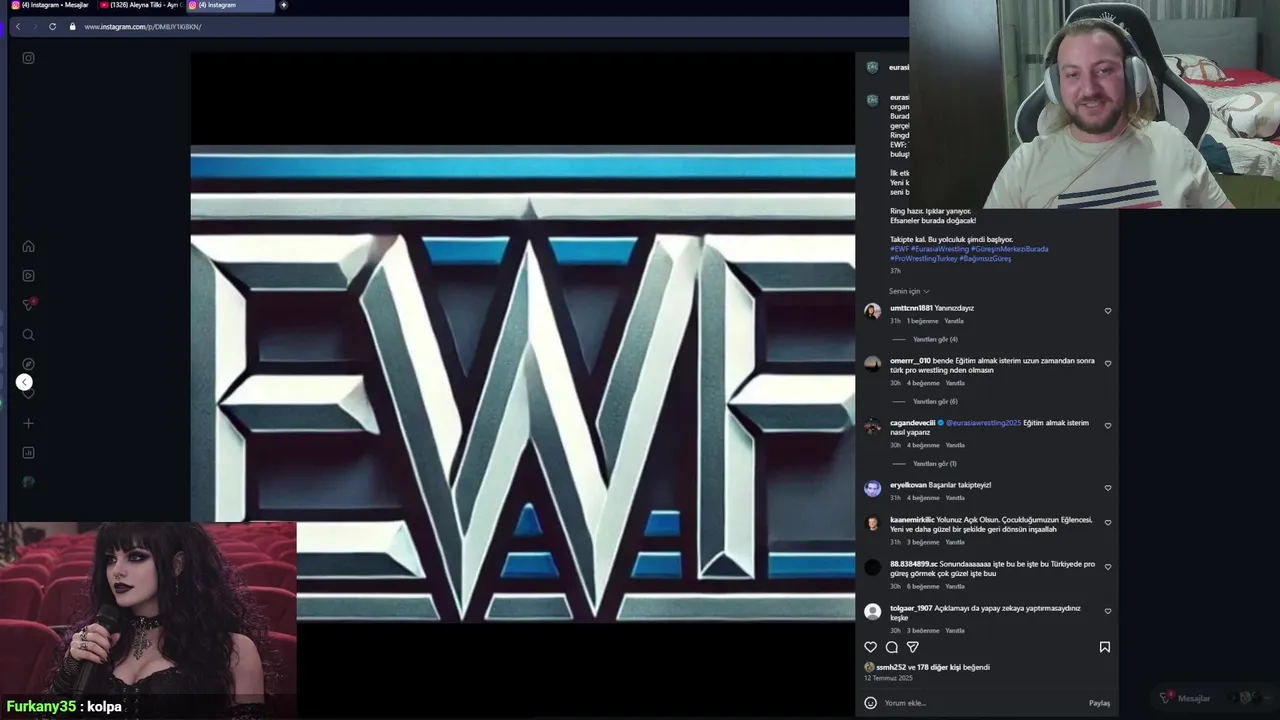Click the EWF logo post image
1280x720 pixels.
tap(522, 385)
